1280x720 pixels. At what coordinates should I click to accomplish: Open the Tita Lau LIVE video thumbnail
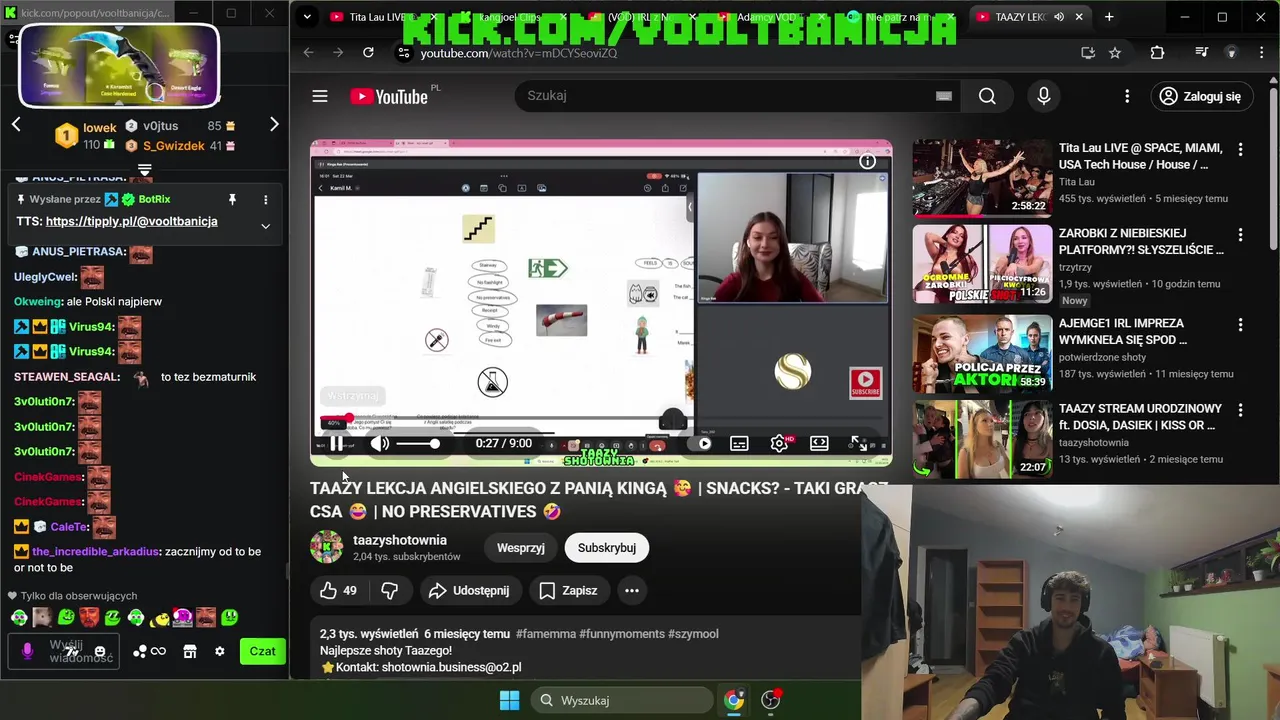coord(982,178)
